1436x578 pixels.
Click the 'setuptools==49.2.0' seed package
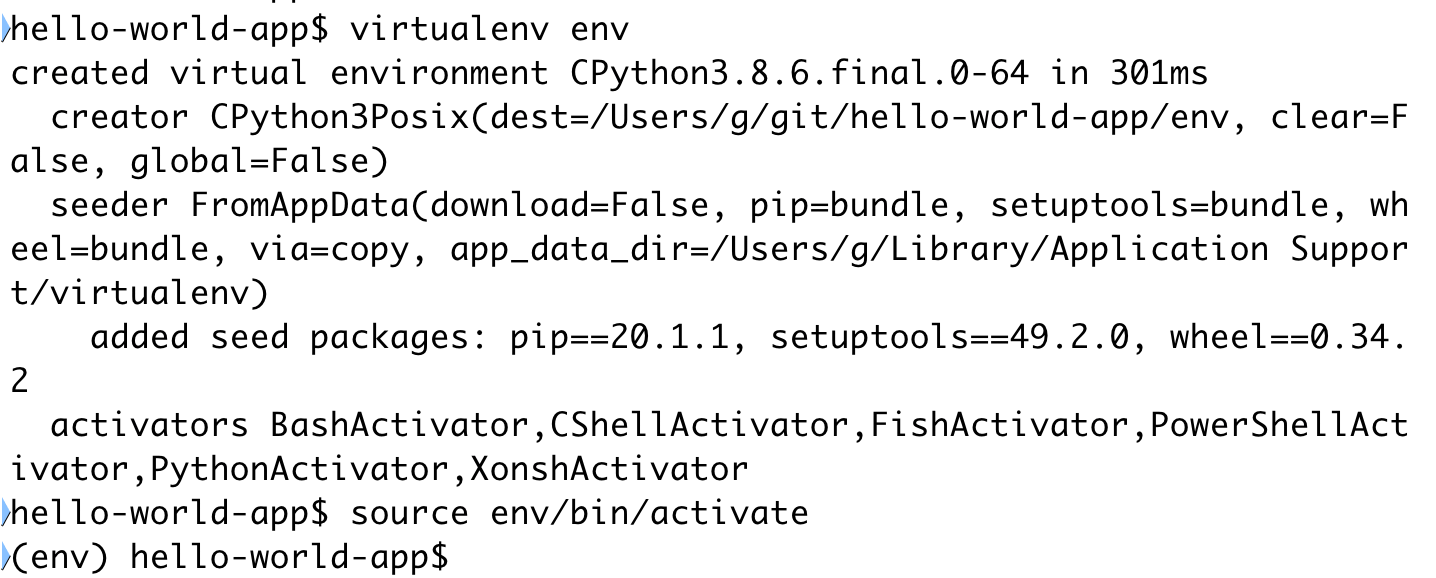[950, 337]
